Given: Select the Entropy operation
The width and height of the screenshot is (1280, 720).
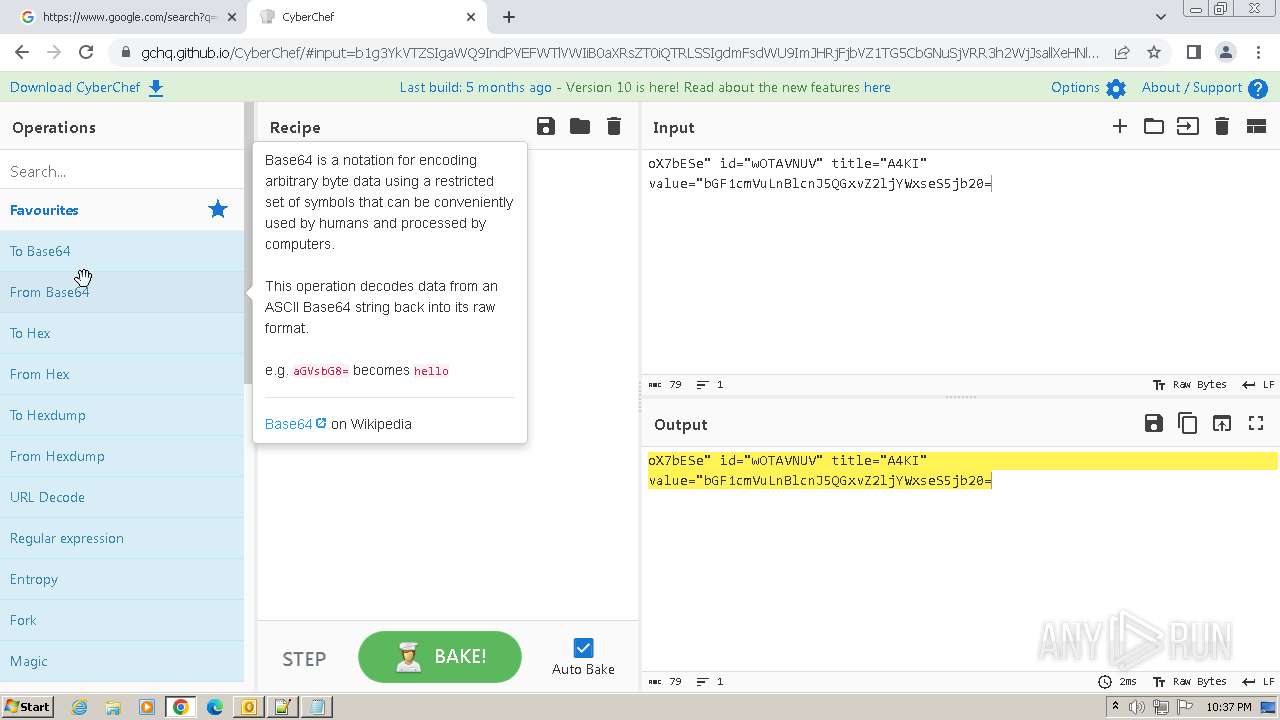Looking at the screenshot, I should click(122, 579).
